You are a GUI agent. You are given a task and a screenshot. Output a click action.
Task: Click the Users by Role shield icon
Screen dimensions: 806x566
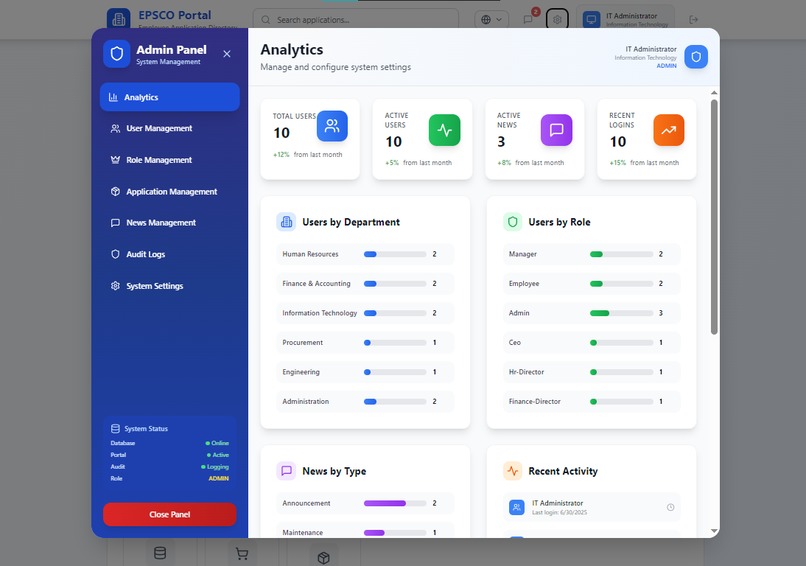coord(512,222)
